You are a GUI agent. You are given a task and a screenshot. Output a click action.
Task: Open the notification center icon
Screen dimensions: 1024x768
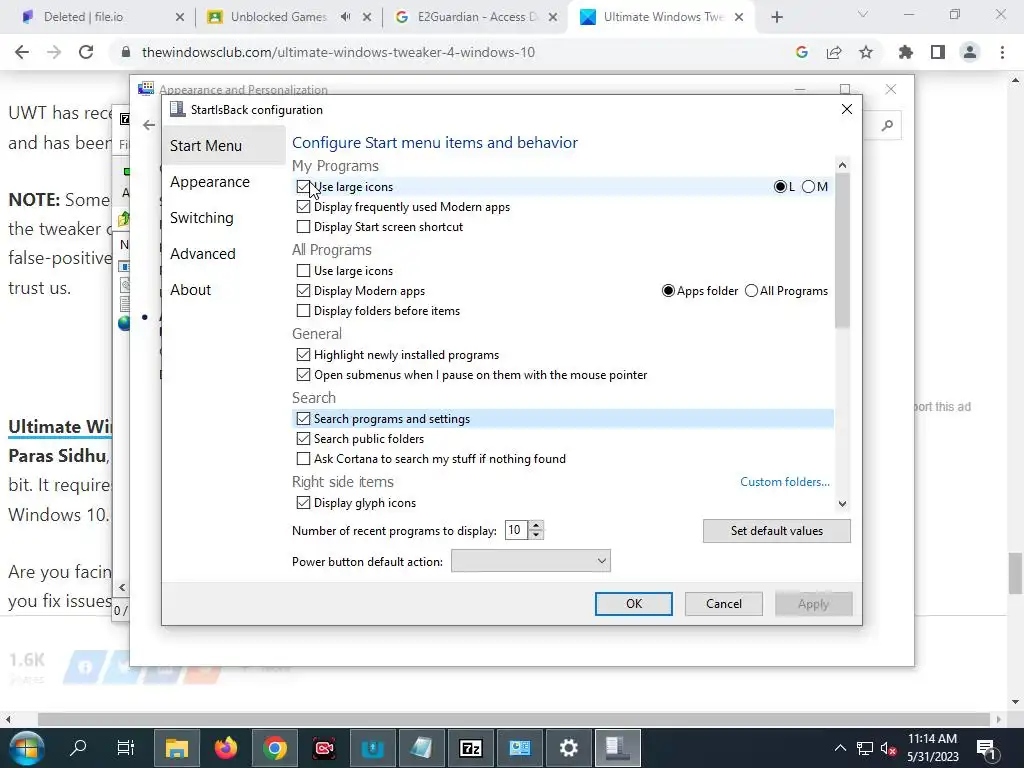(x=985, y=748)
